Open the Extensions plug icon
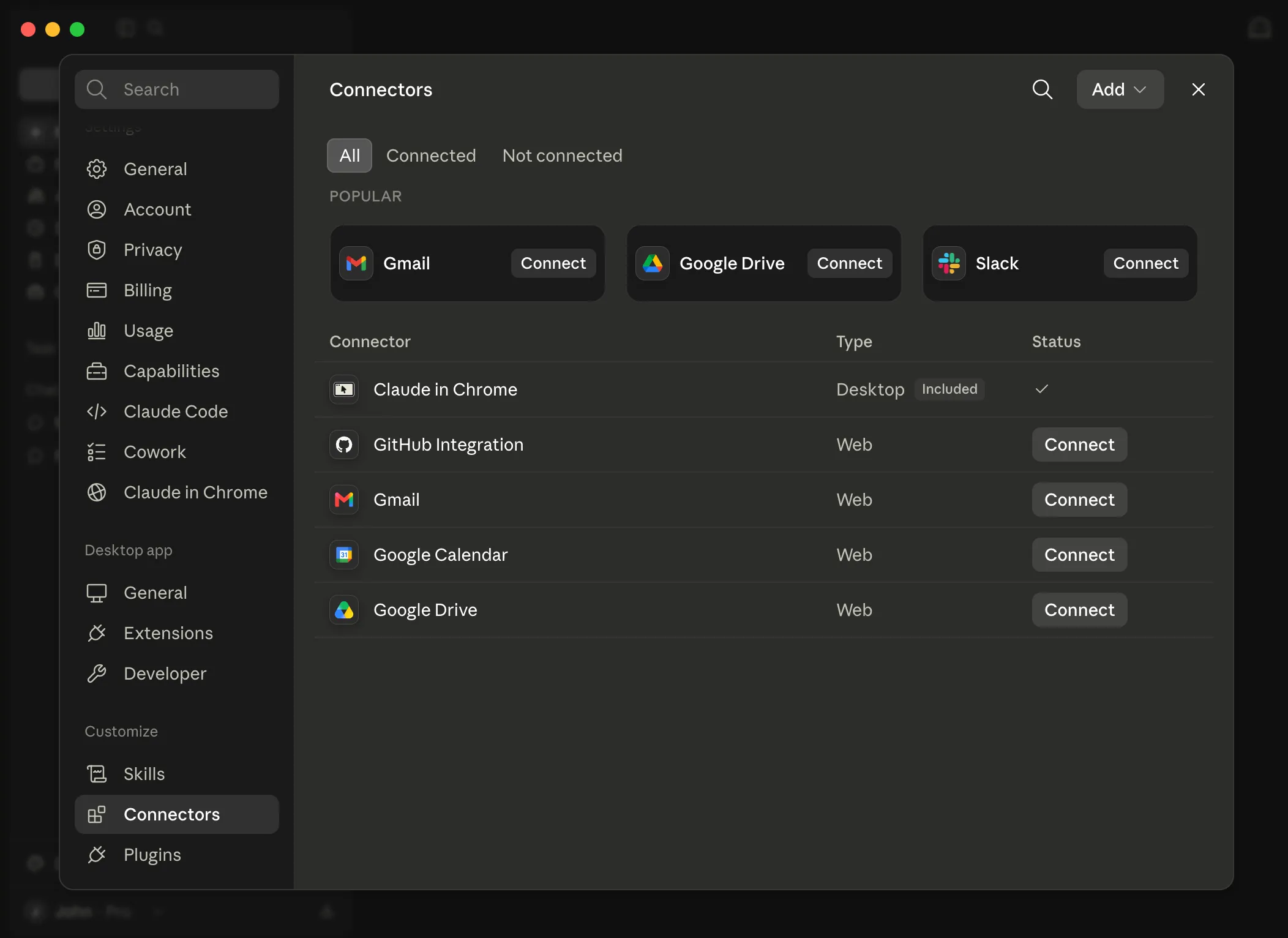1288x938 pixels. coord(97,633)
